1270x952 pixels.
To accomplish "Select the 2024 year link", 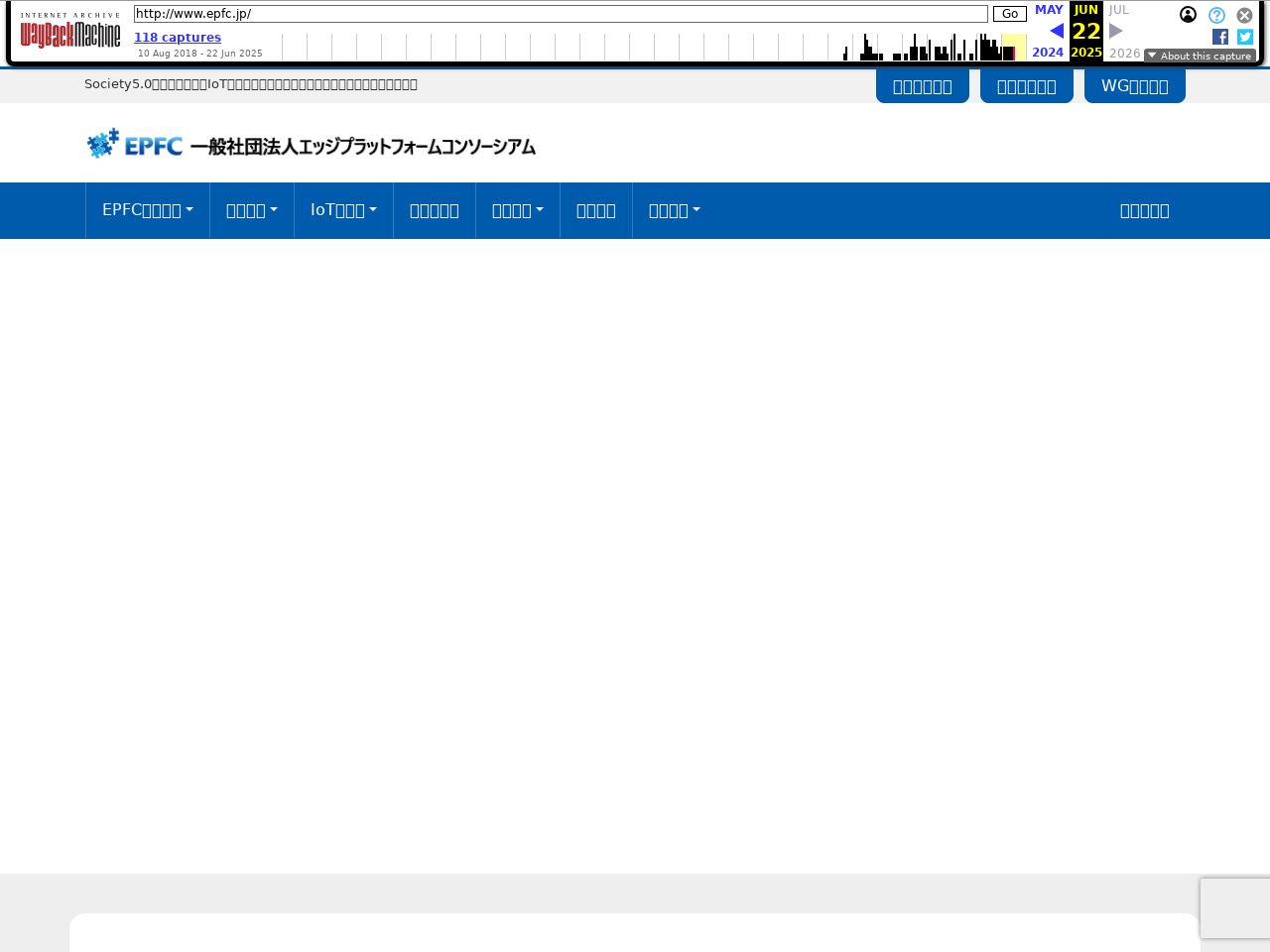I will [1047, 53].
